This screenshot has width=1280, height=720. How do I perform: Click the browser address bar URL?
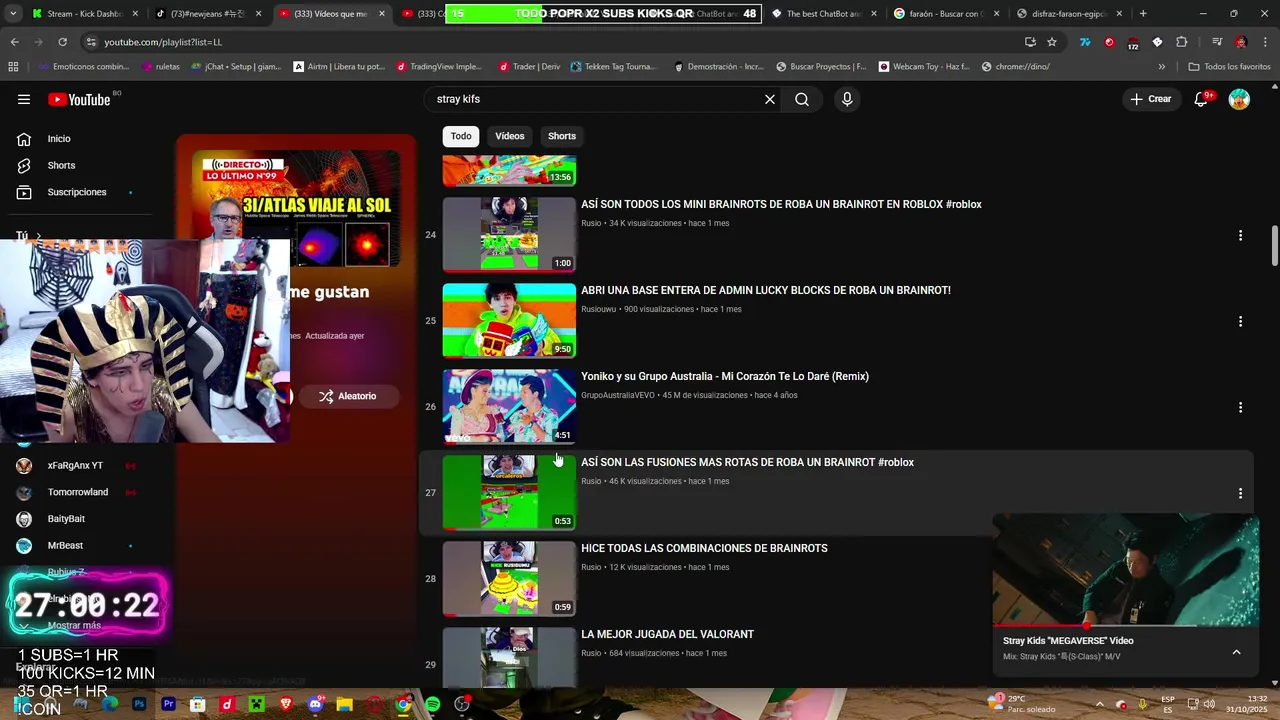click(163, 42)
